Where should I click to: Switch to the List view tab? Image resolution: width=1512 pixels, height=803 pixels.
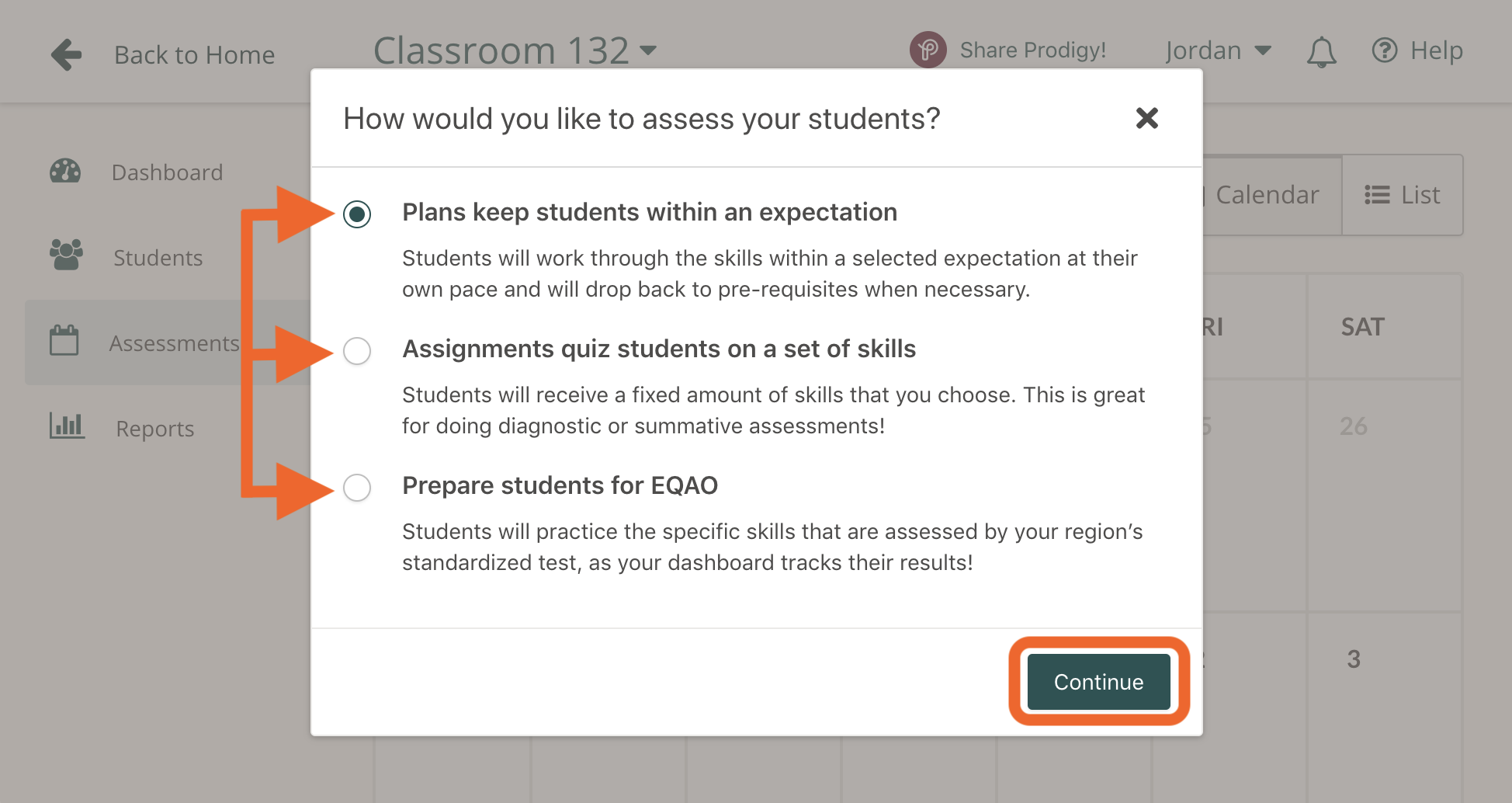[1403, 195]
